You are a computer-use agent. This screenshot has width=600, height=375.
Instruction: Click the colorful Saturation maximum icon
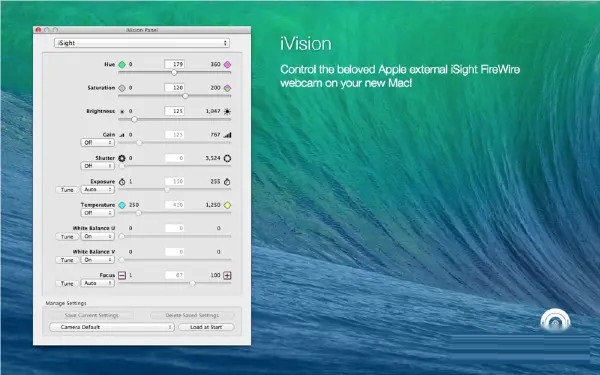click(227, 88)
